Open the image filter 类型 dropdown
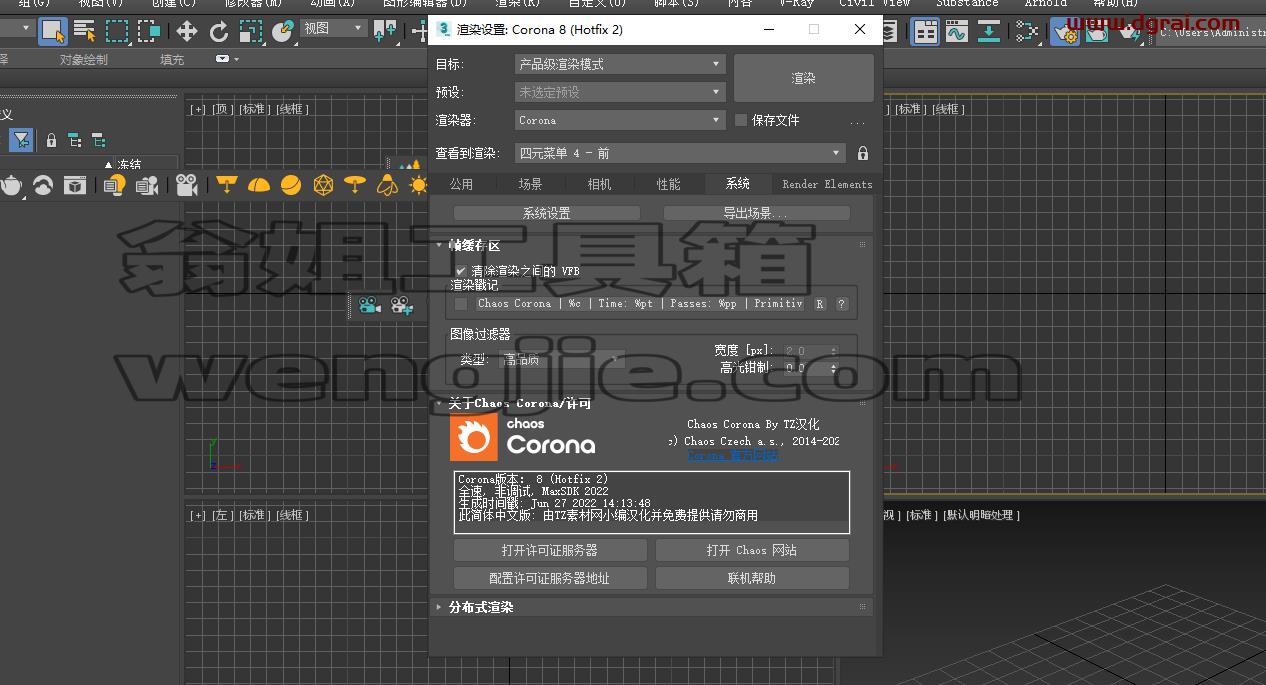This screenshot has width=1266, height=685. click(561, 359)
